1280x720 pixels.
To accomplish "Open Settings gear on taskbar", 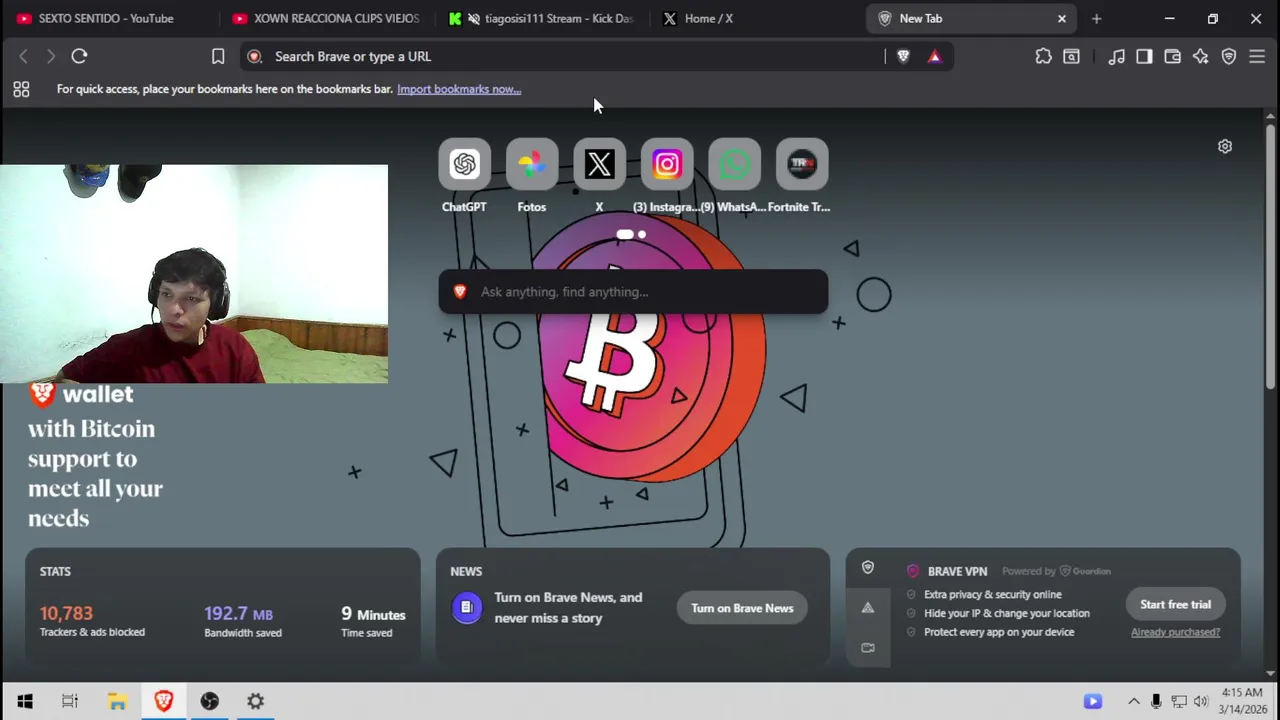I will pyautogui.click(x=255, y=701).
